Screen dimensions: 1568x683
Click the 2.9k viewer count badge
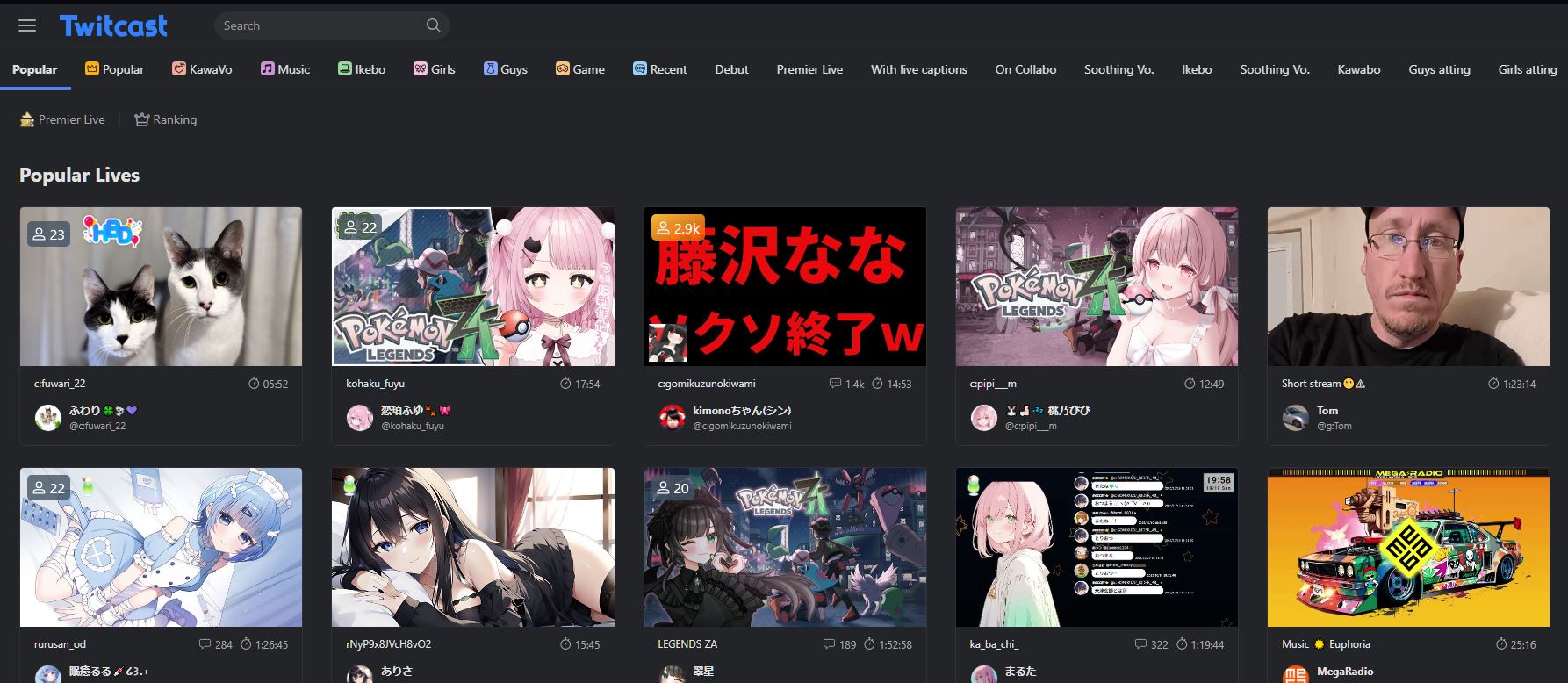676,228
